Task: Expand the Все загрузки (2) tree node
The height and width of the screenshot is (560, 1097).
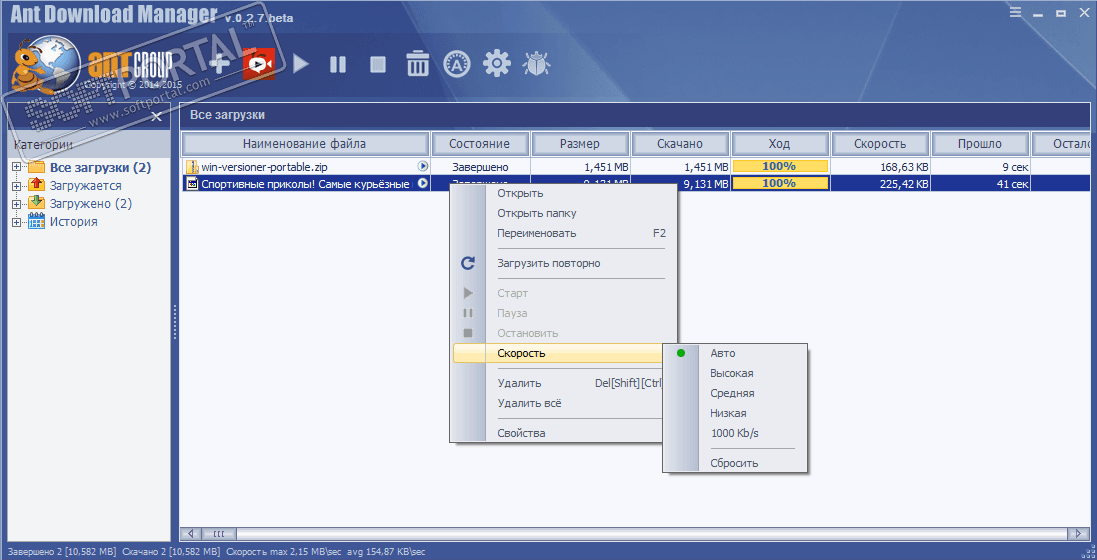Action: [17, 168]
